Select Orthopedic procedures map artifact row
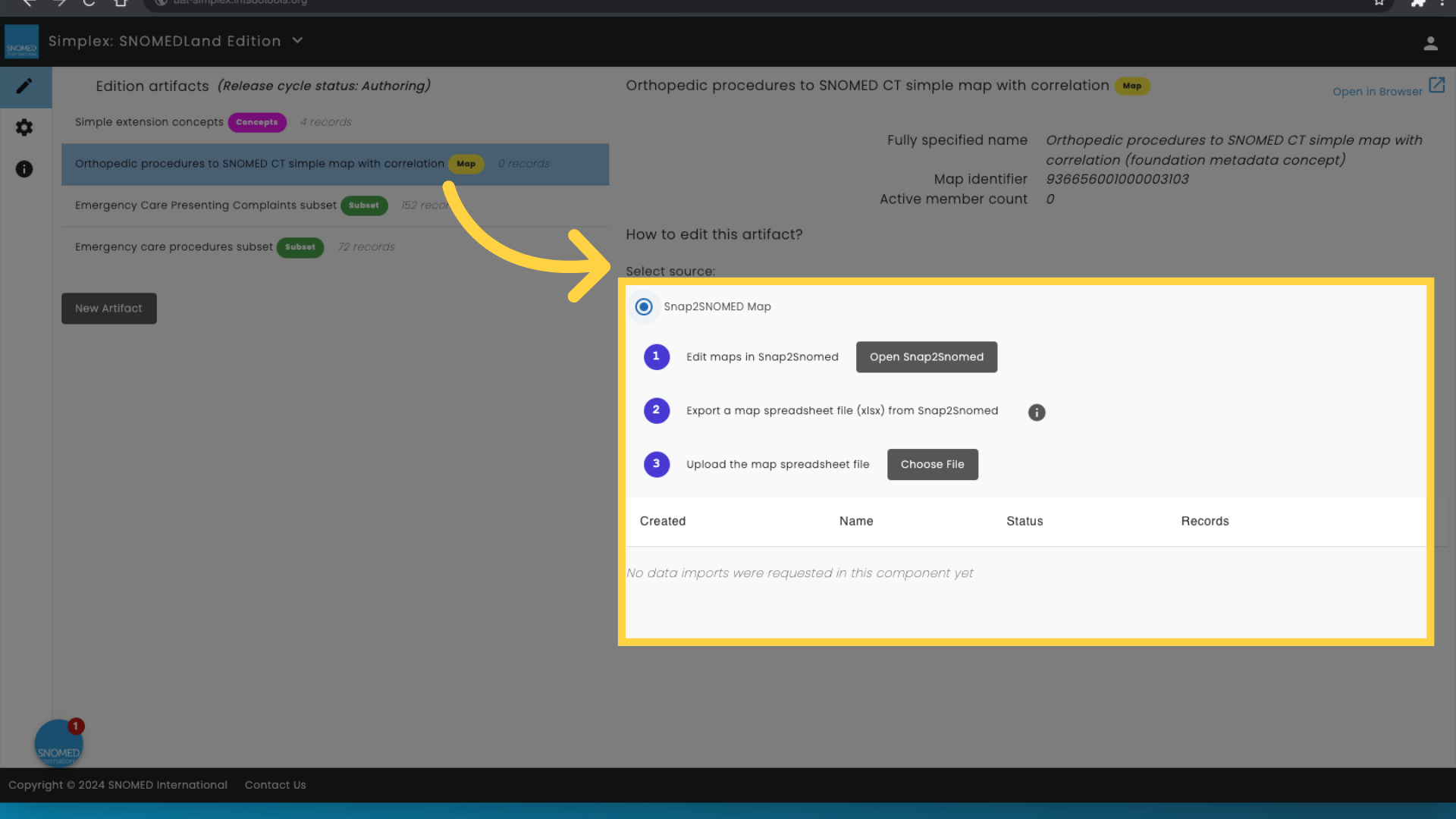1456x819 pixels. [335, 165]
